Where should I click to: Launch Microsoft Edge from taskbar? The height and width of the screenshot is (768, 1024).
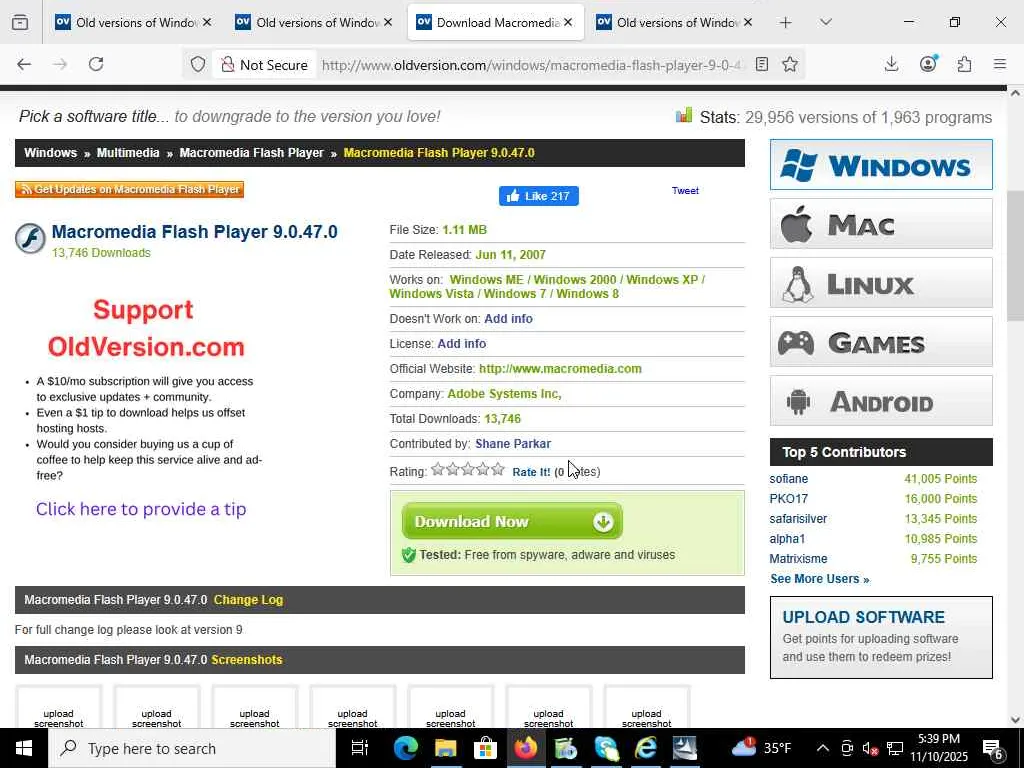(405, 748)
